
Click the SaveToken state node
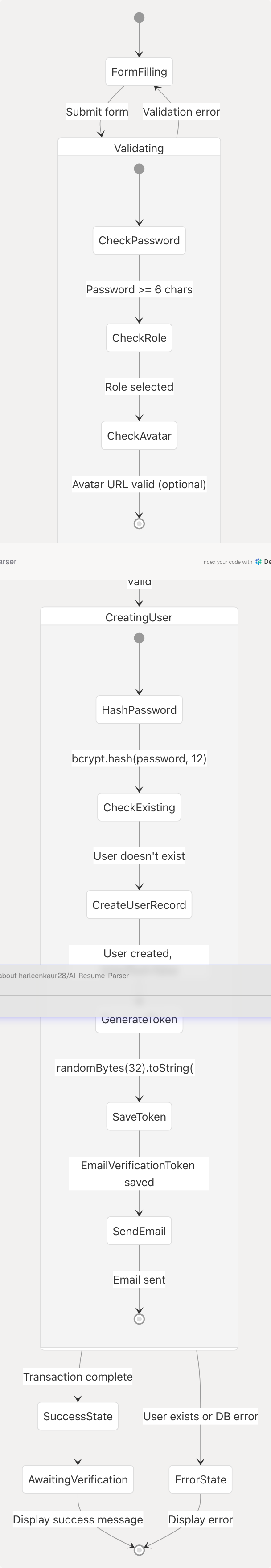(x=139, y=1116)
